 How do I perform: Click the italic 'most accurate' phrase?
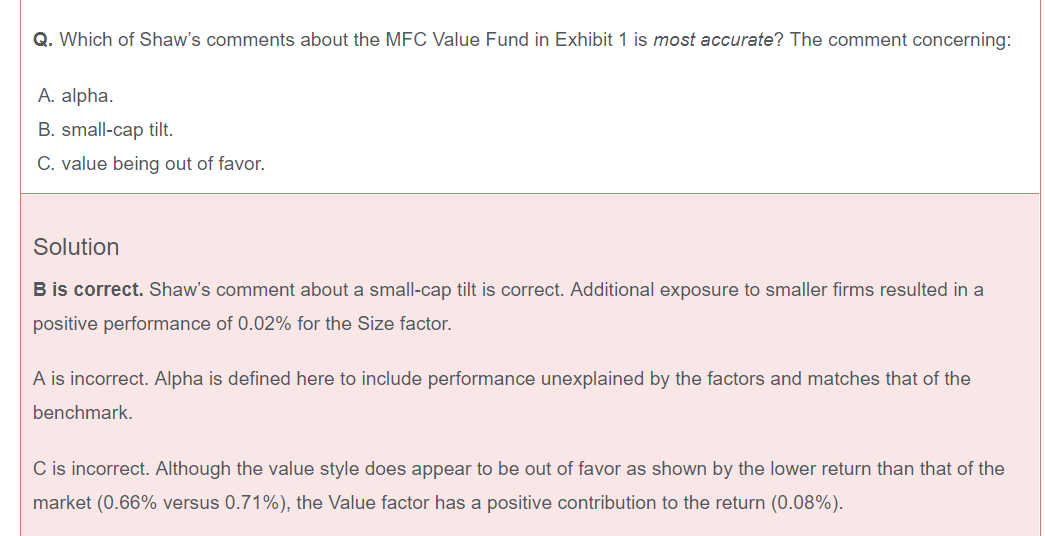713,40
